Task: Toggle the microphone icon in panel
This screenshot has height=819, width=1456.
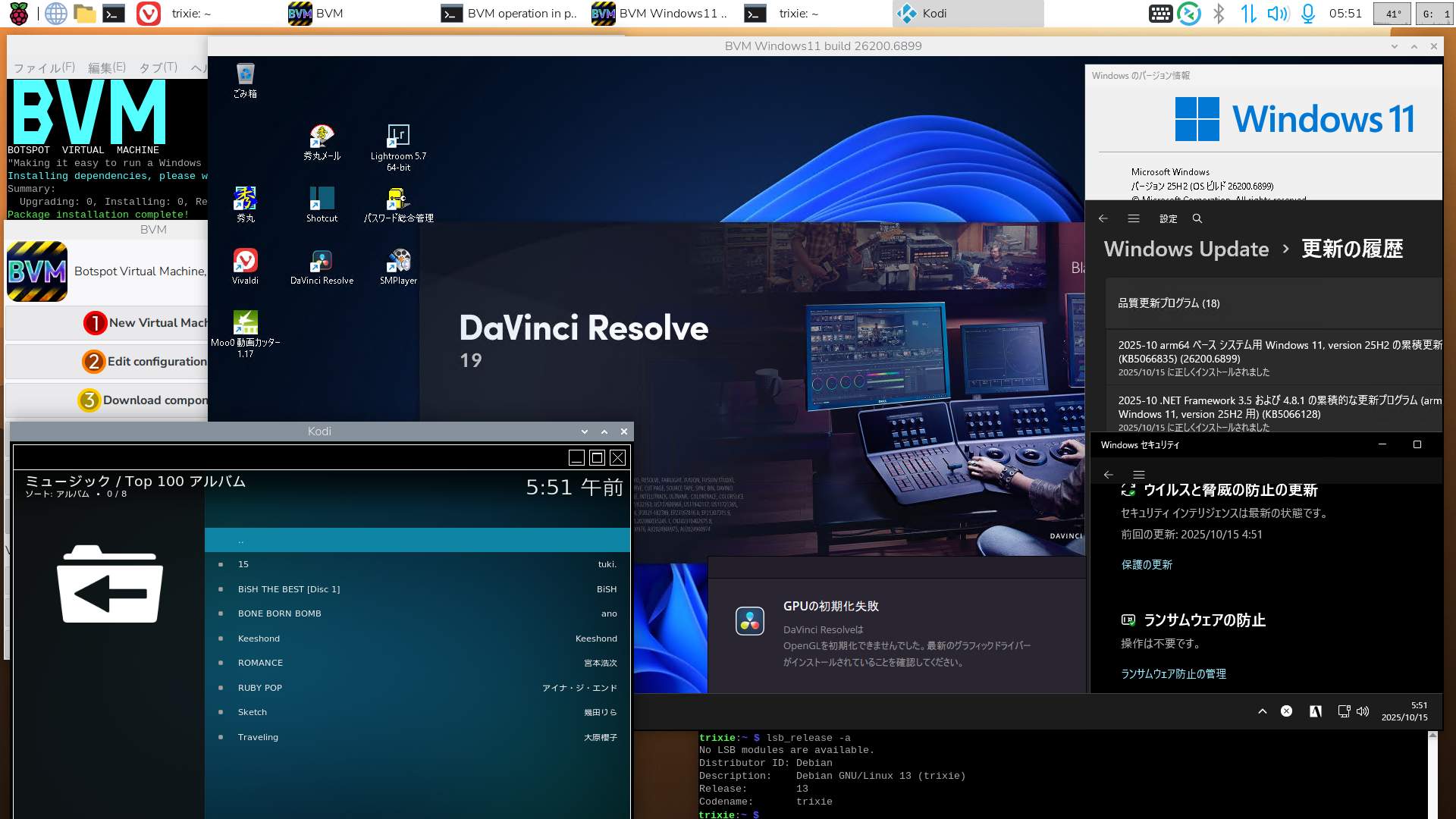Action: [1308, 14]
